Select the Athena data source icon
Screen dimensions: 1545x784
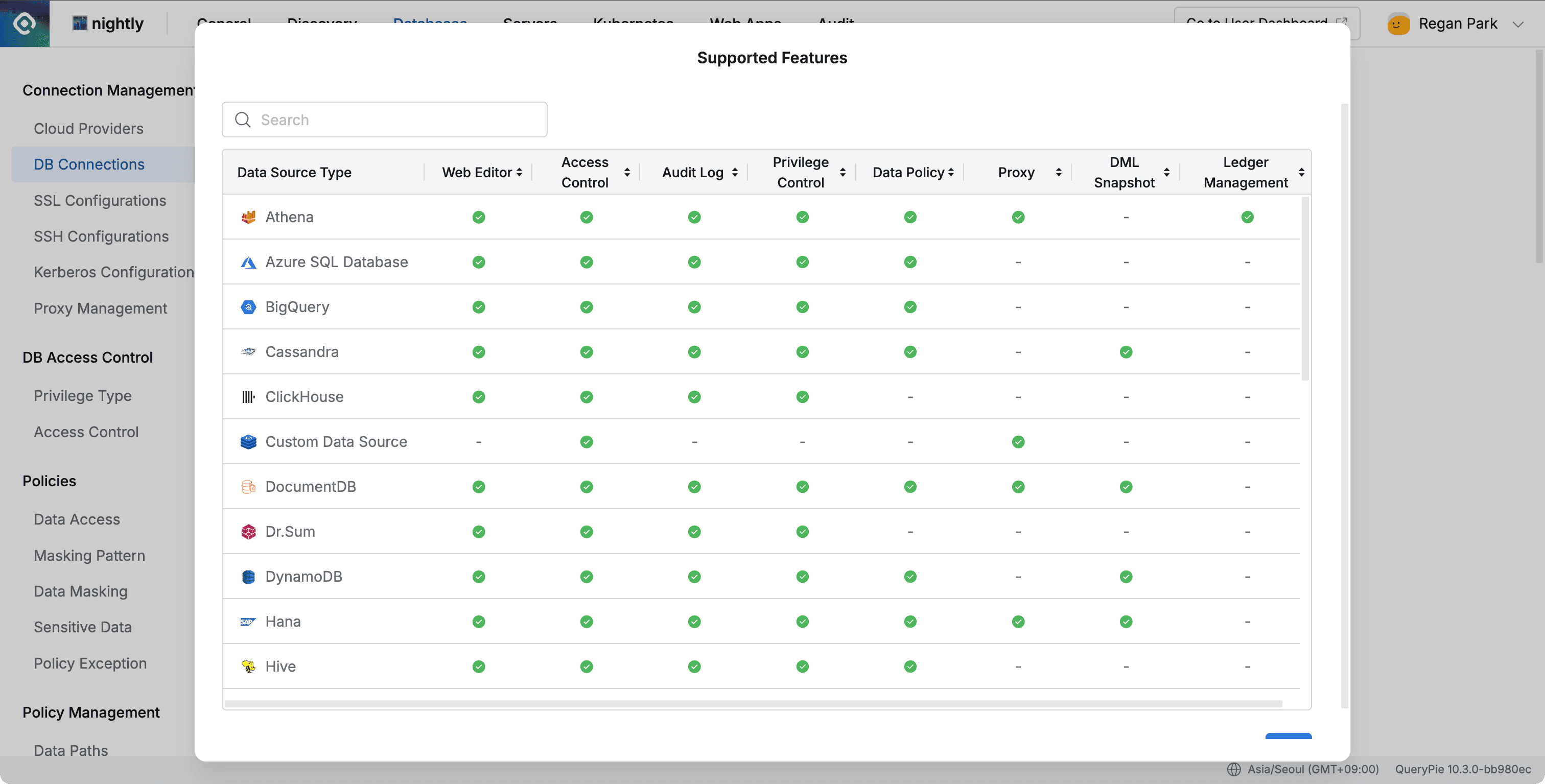[248, 217]
